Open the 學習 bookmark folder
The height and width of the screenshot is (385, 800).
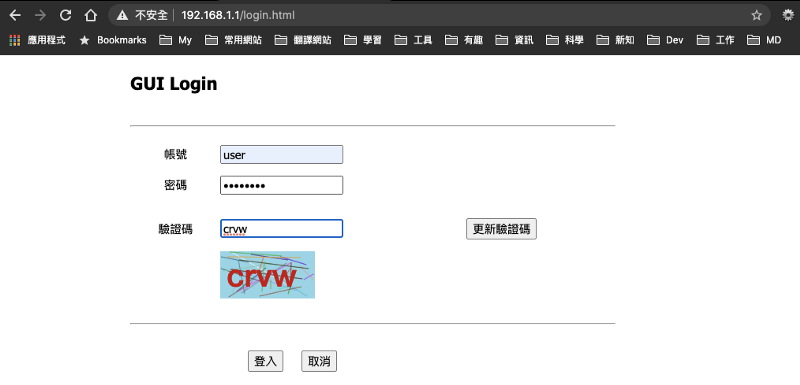(x=363, y=40)
